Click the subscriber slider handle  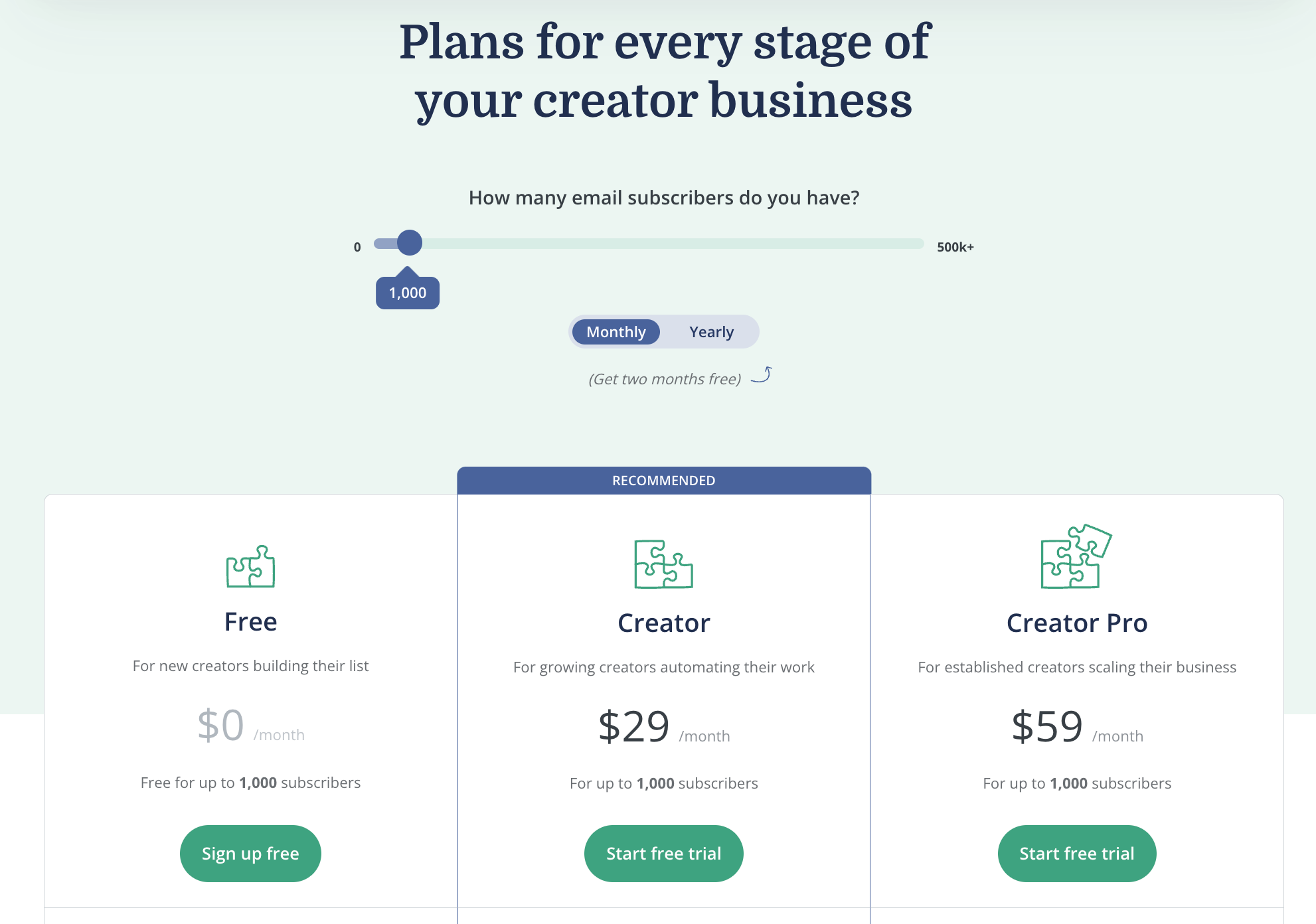coord(410,243)
